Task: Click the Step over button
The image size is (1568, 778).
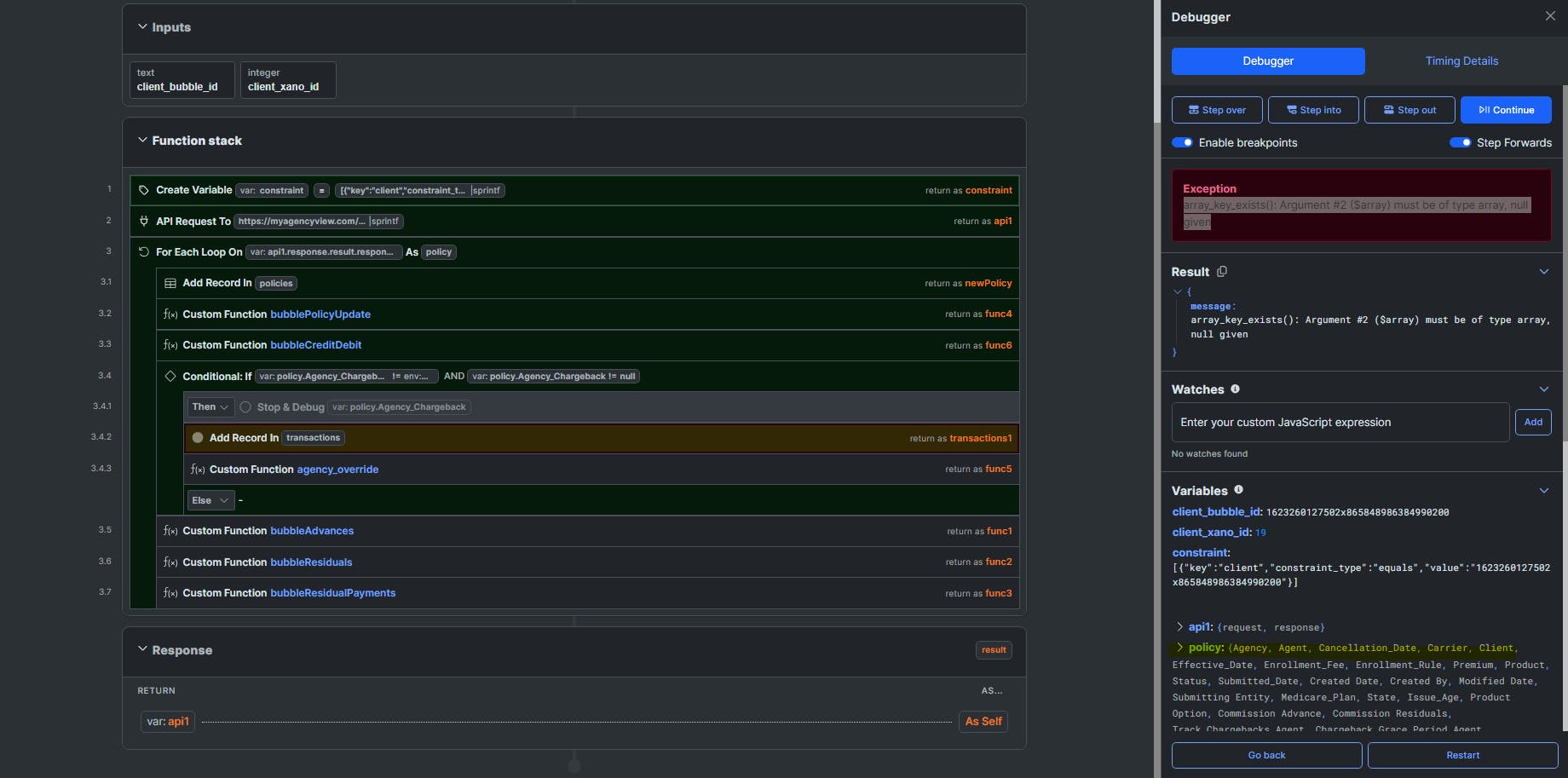Action: [x=1217, y=110]
